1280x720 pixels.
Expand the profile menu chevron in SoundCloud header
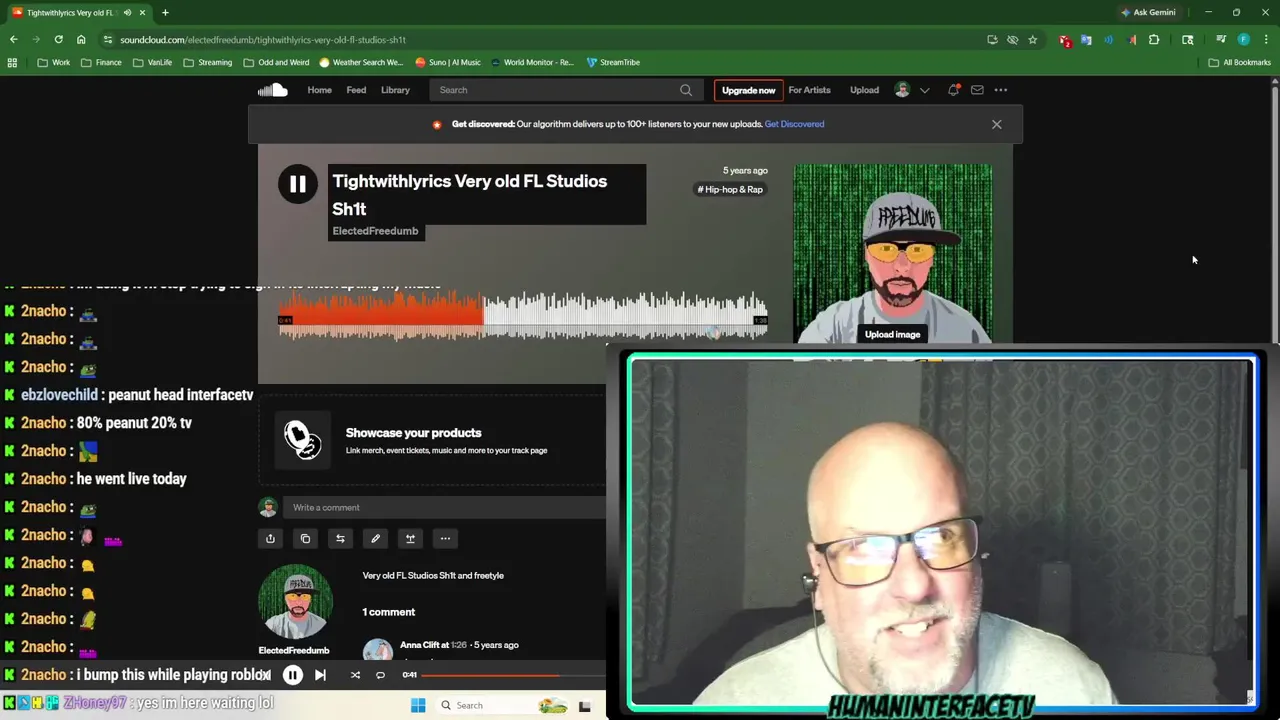point(924,90)
